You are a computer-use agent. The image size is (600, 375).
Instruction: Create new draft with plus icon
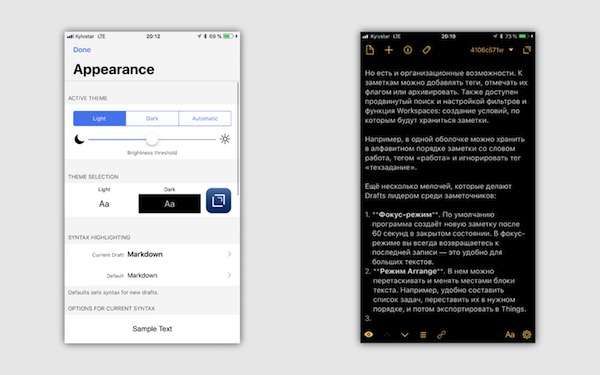click(x=389, y=50)
